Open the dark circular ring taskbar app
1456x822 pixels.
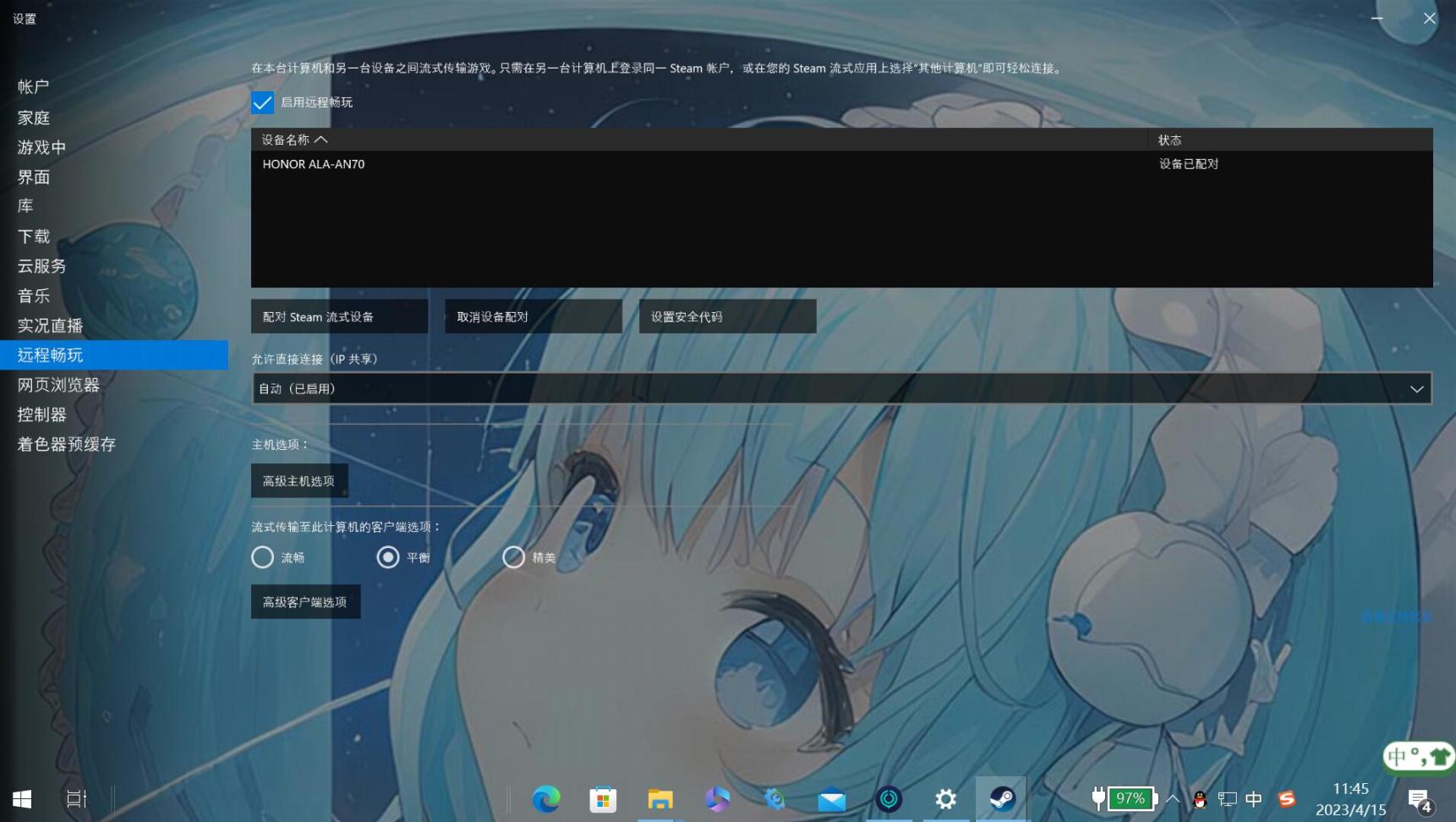(889, 799)
